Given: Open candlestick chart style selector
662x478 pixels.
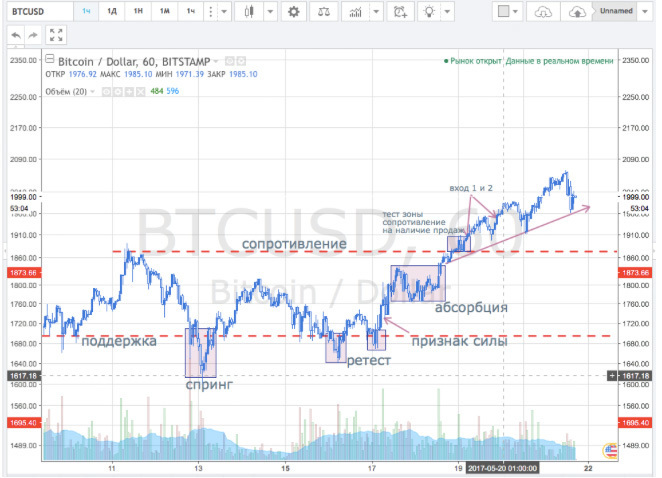Looking at the screenshot, I should tap(249, 11).
